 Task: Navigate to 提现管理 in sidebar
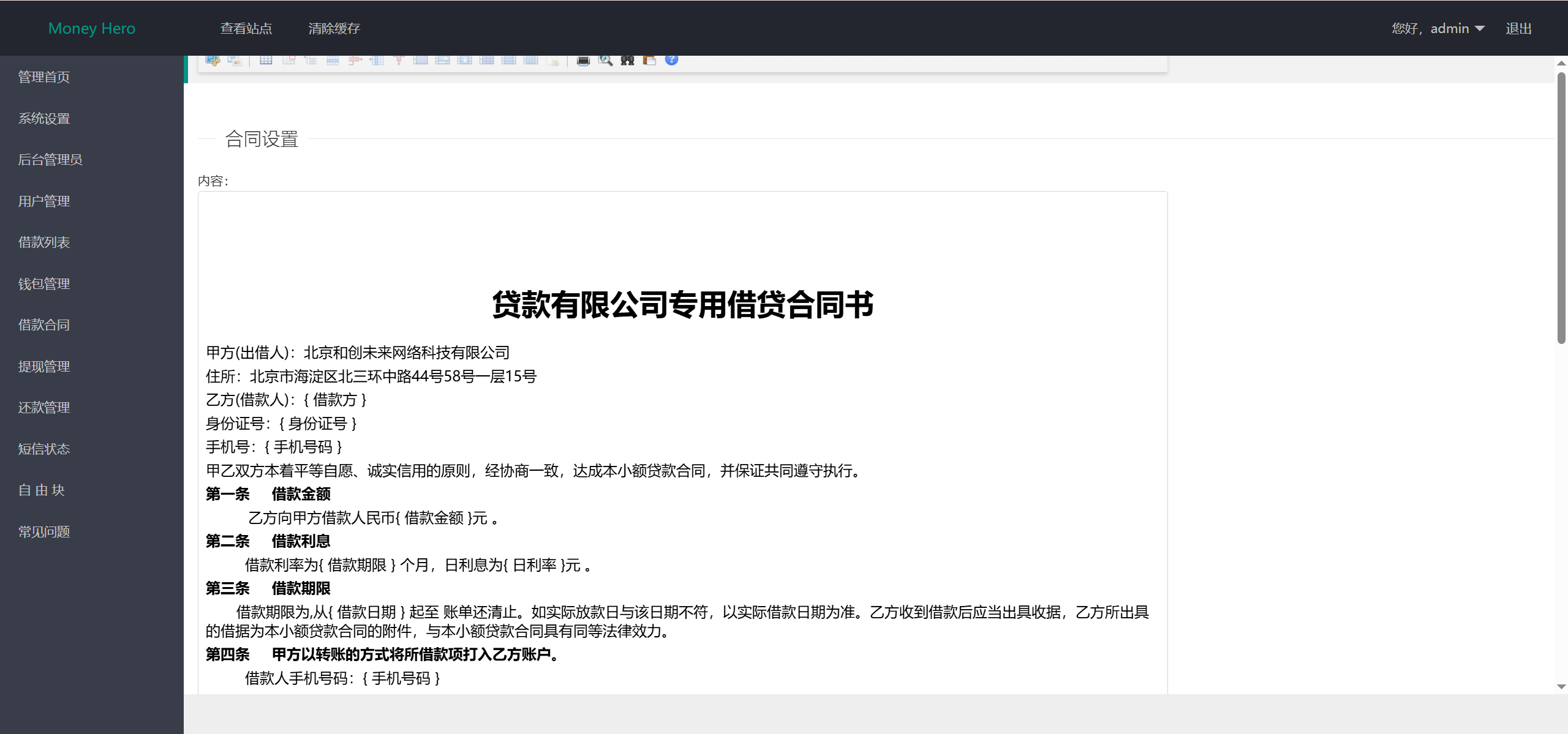coord(44,367)
